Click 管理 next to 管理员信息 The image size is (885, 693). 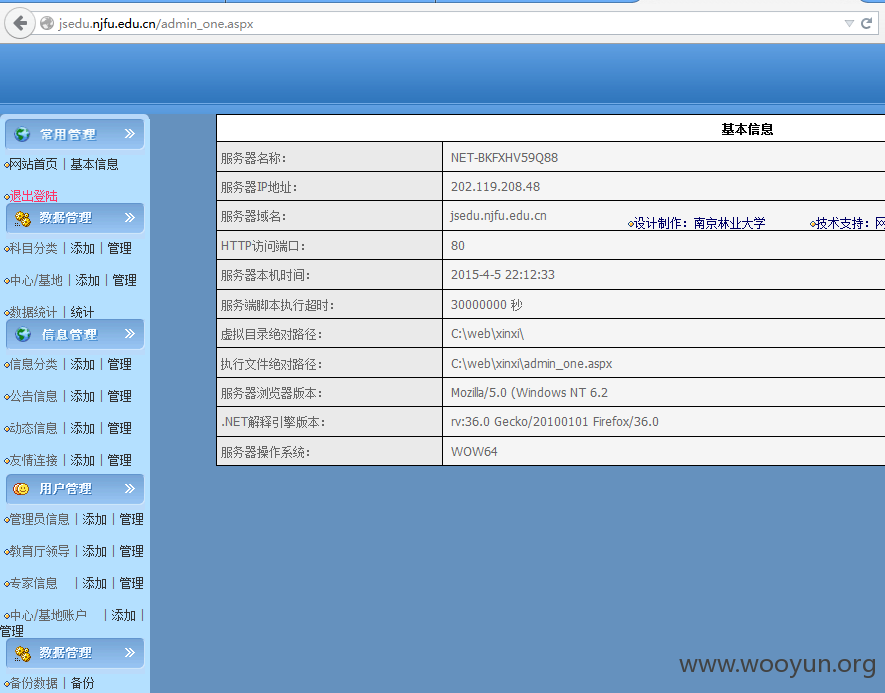(132, 519)
